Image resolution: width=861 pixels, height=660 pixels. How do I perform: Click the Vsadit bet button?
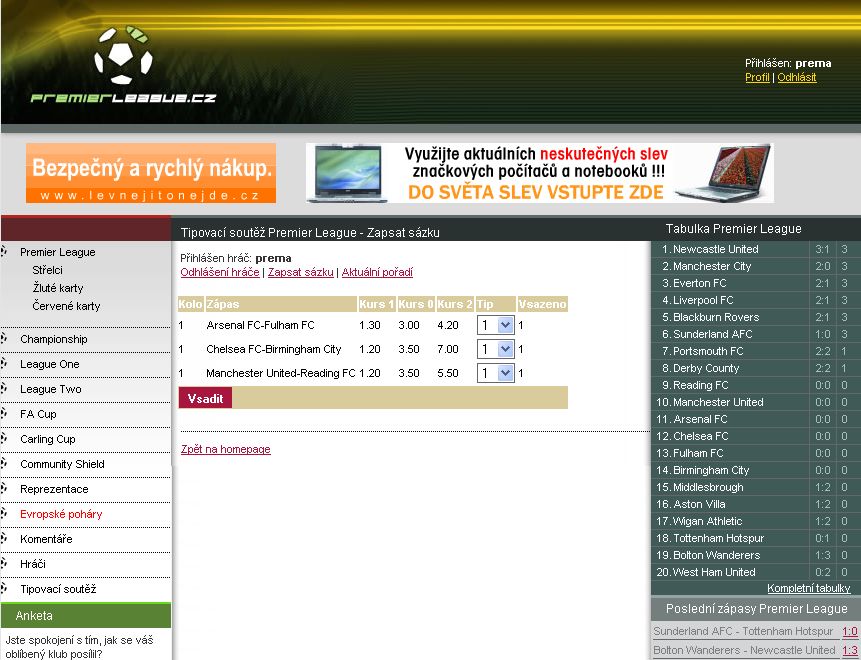pyautogui.click(x=205, y=398)
